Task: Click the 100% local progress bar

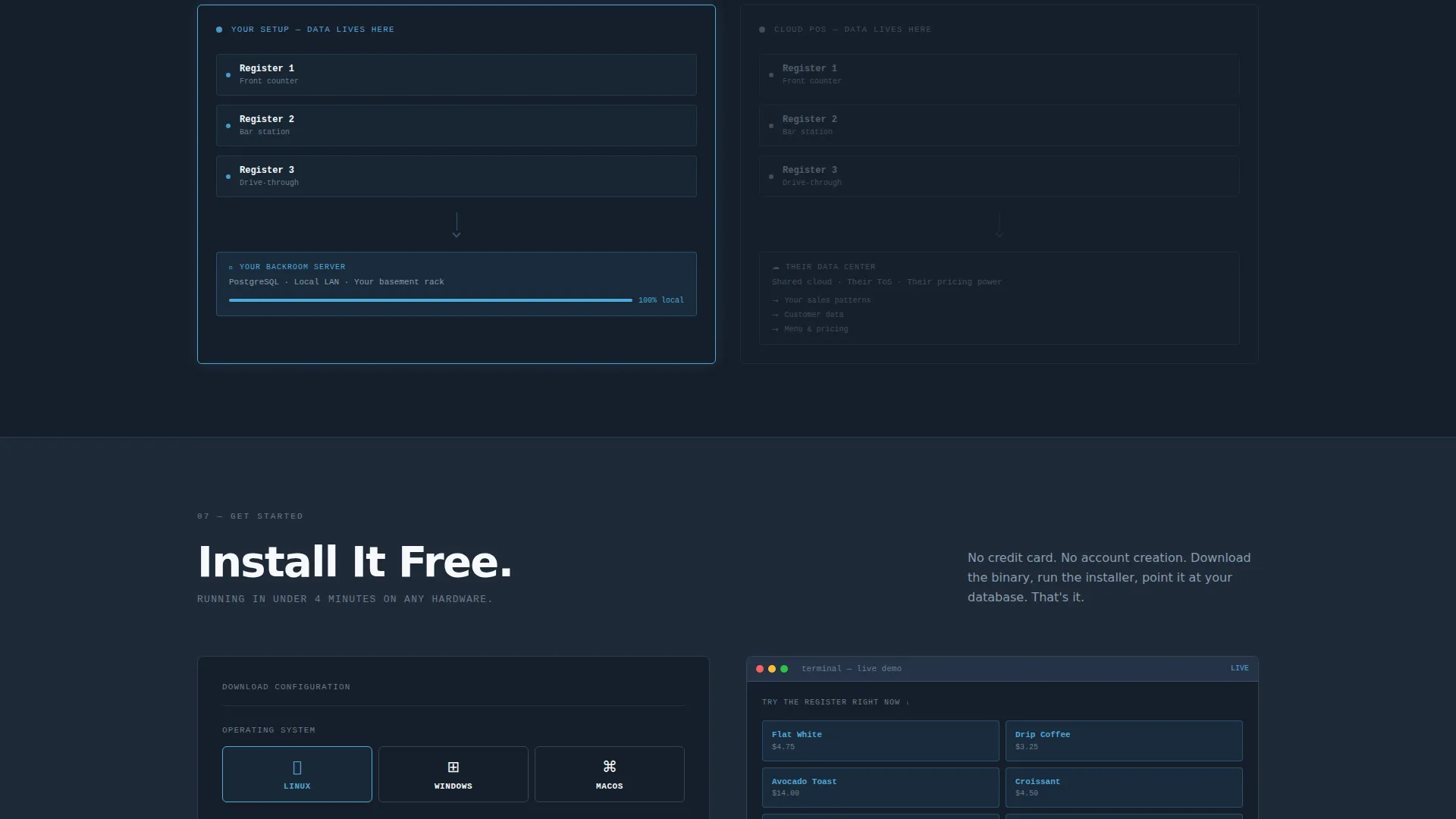Action: tap(431, 300)
